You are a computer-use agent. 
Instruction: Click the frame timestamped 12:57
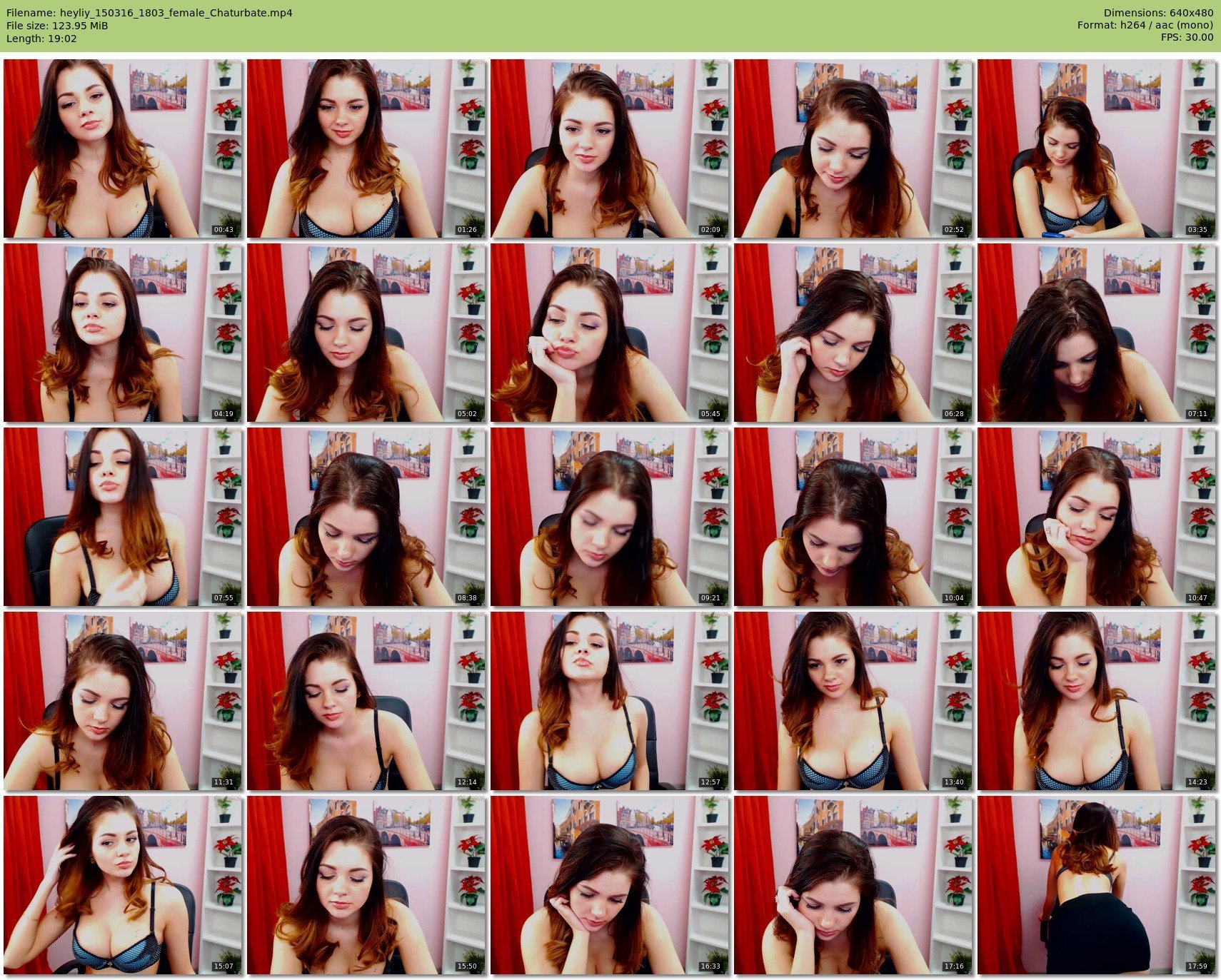(x=610, y=701)
